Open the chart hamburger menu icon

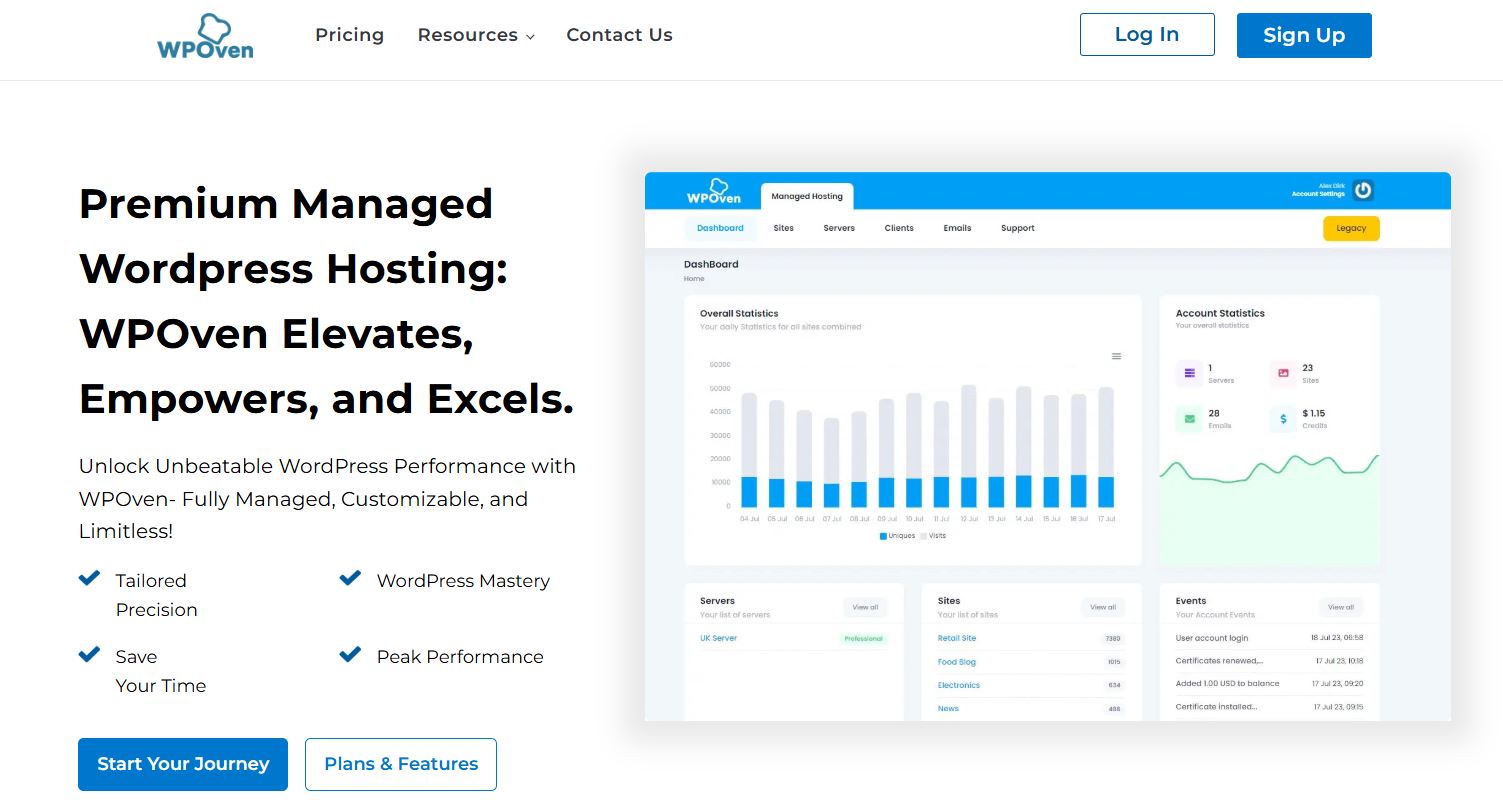(1116, 356)
